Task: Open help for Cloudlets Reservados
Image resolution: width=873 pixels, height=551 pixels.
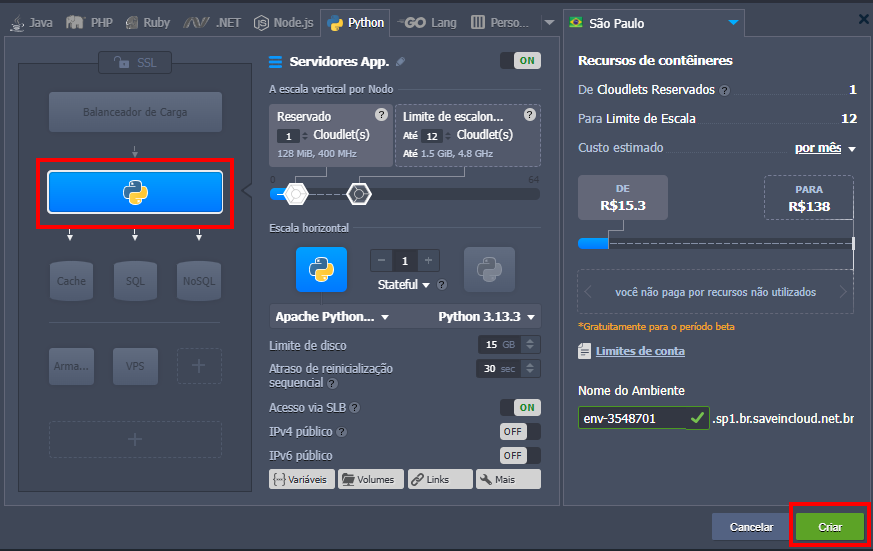Action: coord(724,91)
